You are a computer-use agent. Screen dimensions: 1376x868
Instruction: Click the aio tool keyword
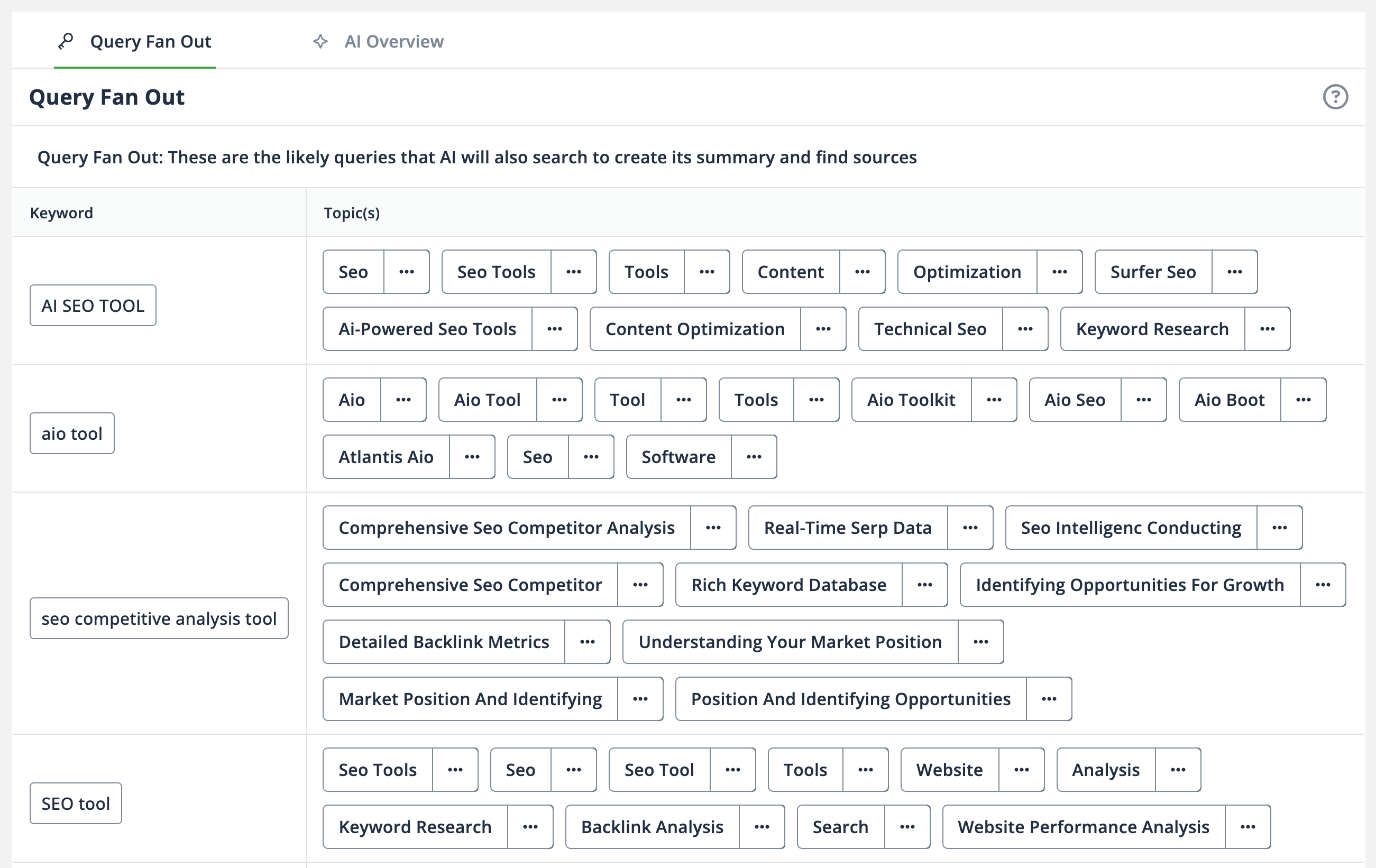pos(72,433)
